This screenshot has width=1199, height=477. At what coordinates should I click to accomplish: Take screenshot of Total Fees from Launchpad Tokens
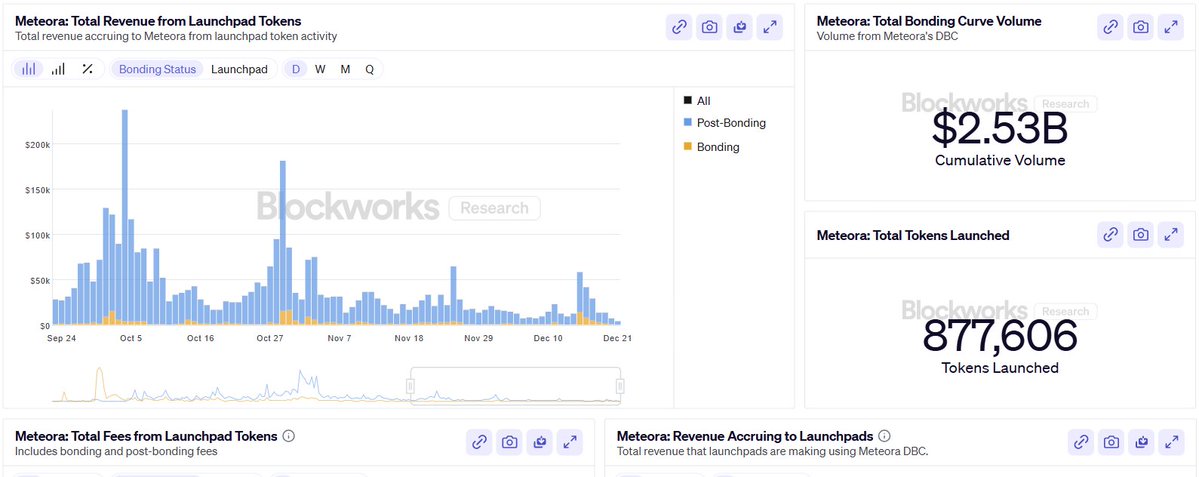pos(510,442)
